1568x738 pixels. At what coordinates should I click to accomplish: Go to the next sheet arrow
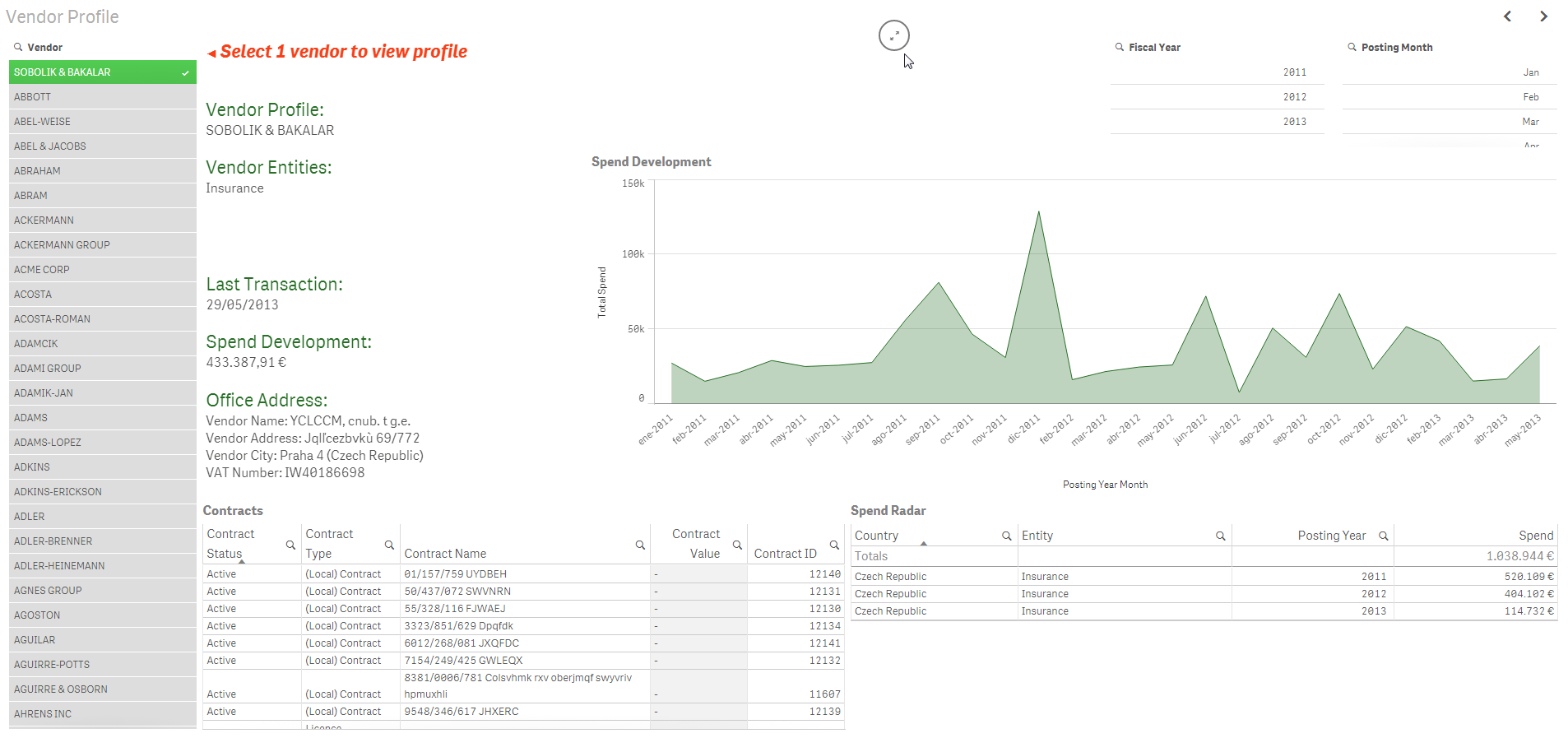pyautogui.click(x=1543, y=16)
